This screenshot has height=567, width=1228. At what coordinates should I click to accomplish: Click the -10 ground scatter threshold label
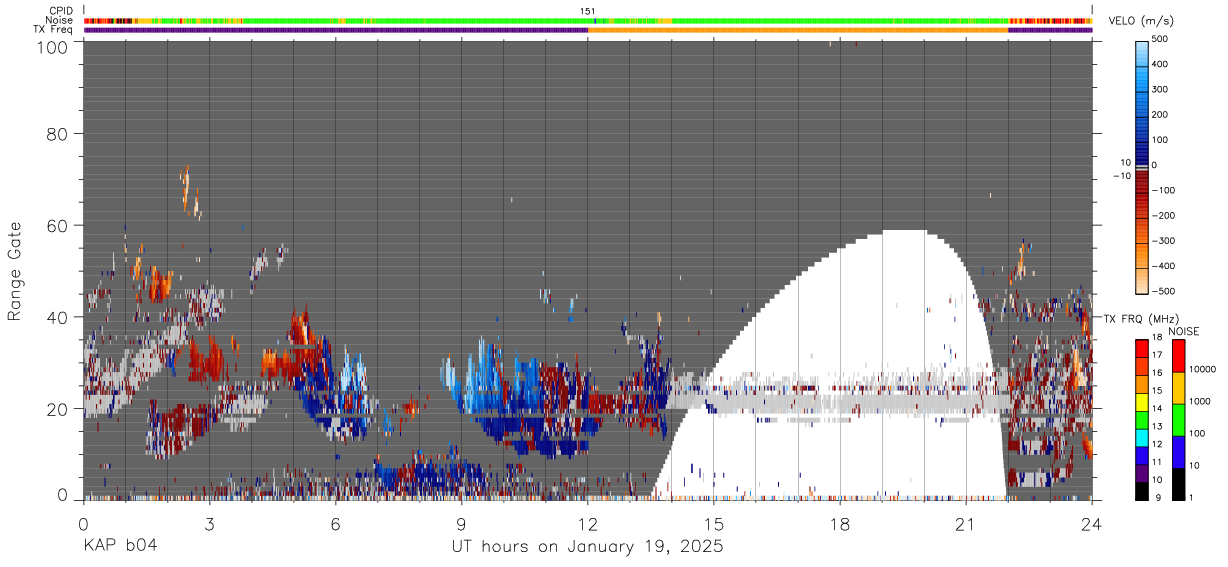(x=1120, y=176)
